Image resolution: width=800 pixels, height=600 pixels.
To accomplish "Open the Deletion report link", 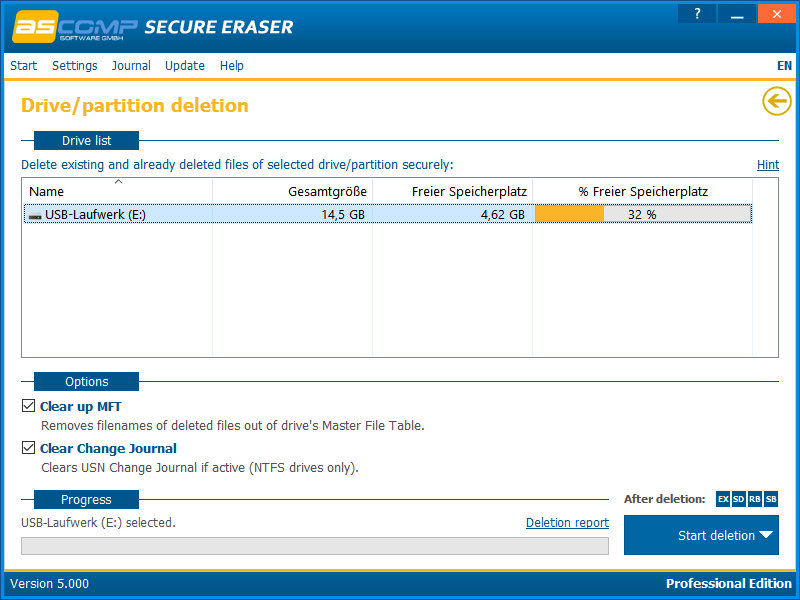I will pyautogui.click(x=567, y=523).
